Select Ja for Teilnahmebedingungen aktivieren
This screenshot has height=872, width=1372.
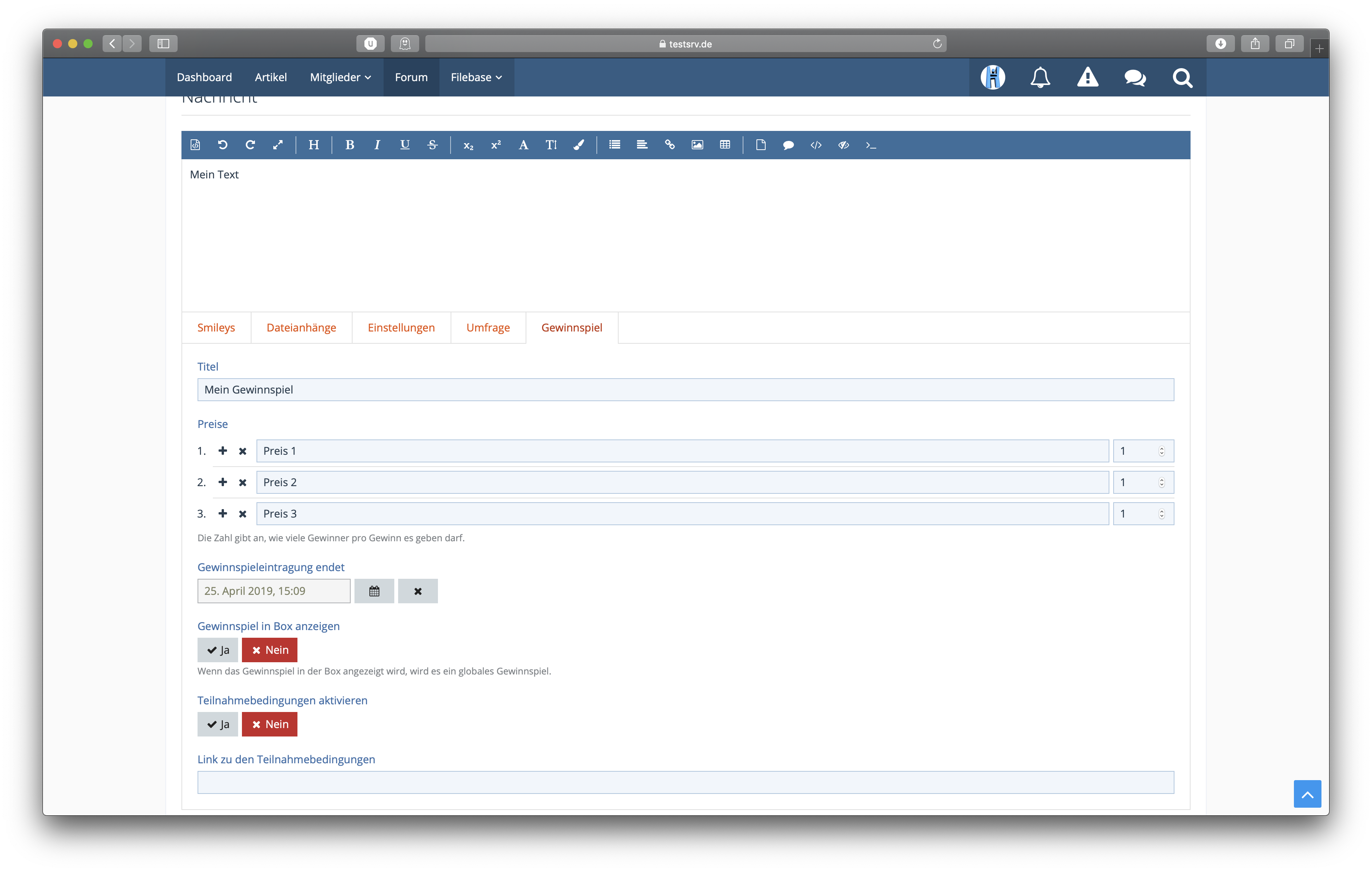pos(218,724)
